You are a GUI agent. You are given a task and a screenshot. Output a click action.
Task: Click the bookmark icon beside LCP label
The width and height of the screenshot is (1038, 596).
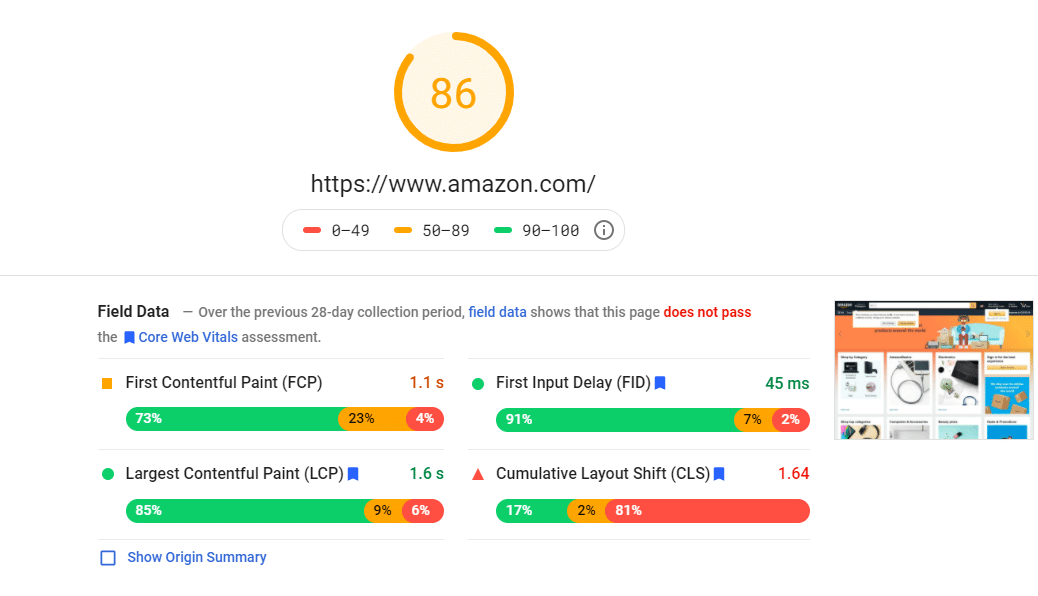352,473
